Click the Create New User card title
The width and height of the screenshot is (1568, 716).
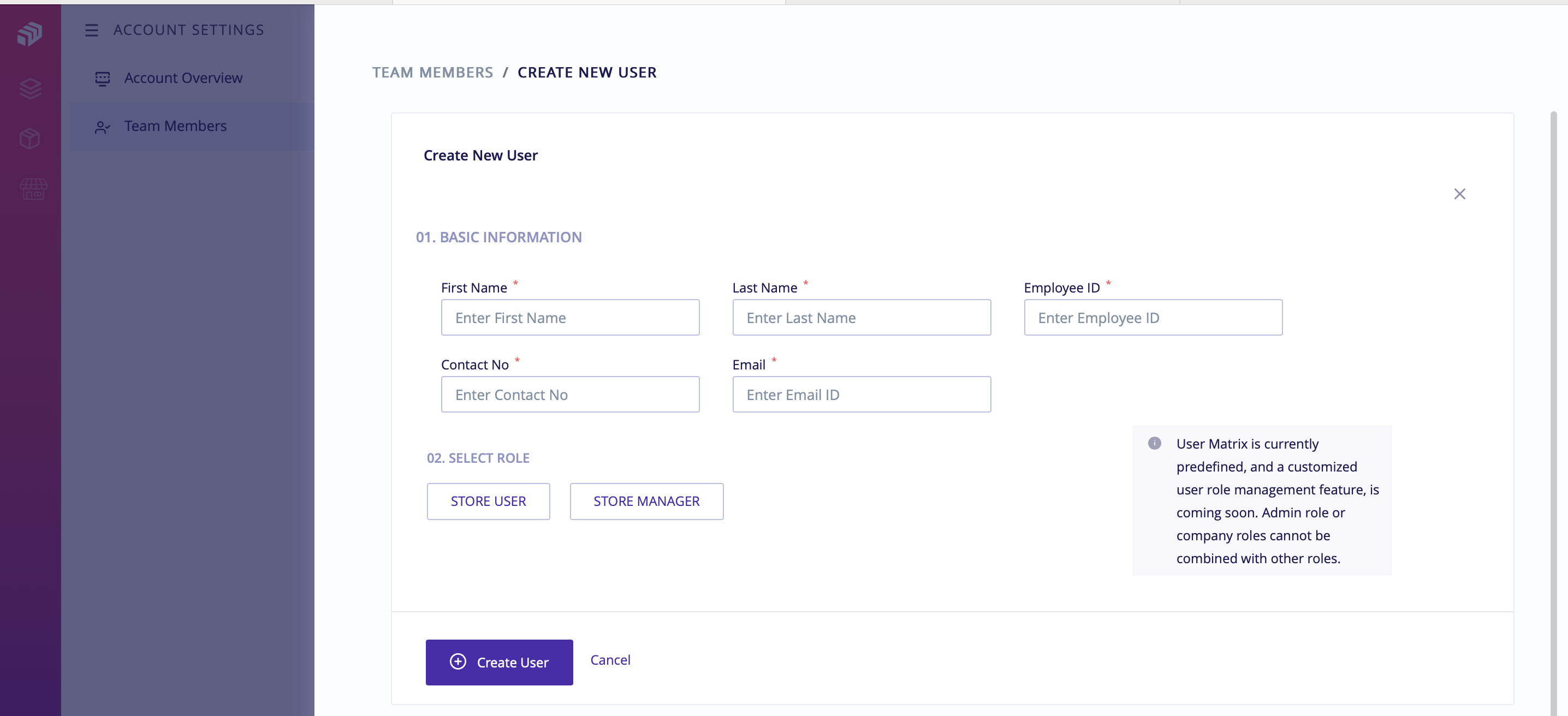[480, 155]
